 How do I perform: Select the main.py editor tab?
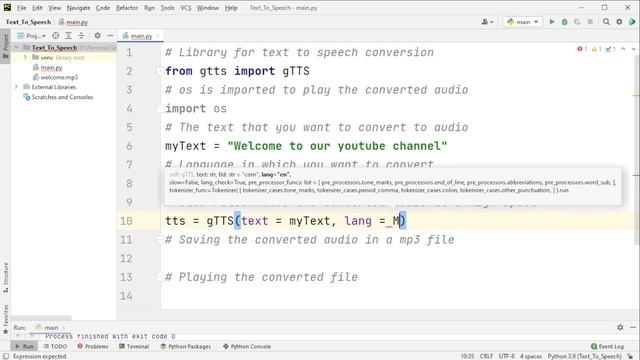click(141, 36)
